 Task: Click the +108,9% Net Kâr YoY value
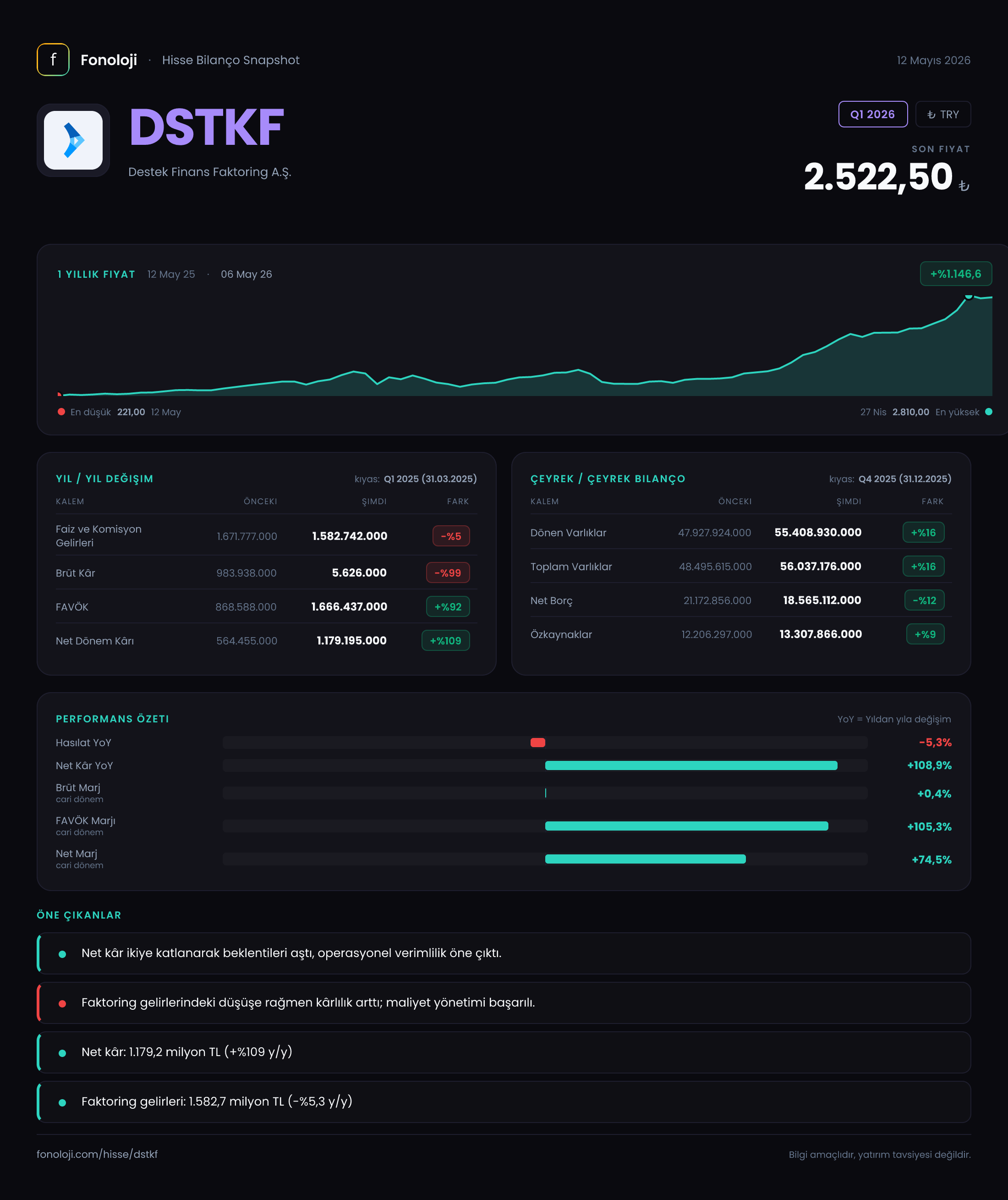(929, 765)
